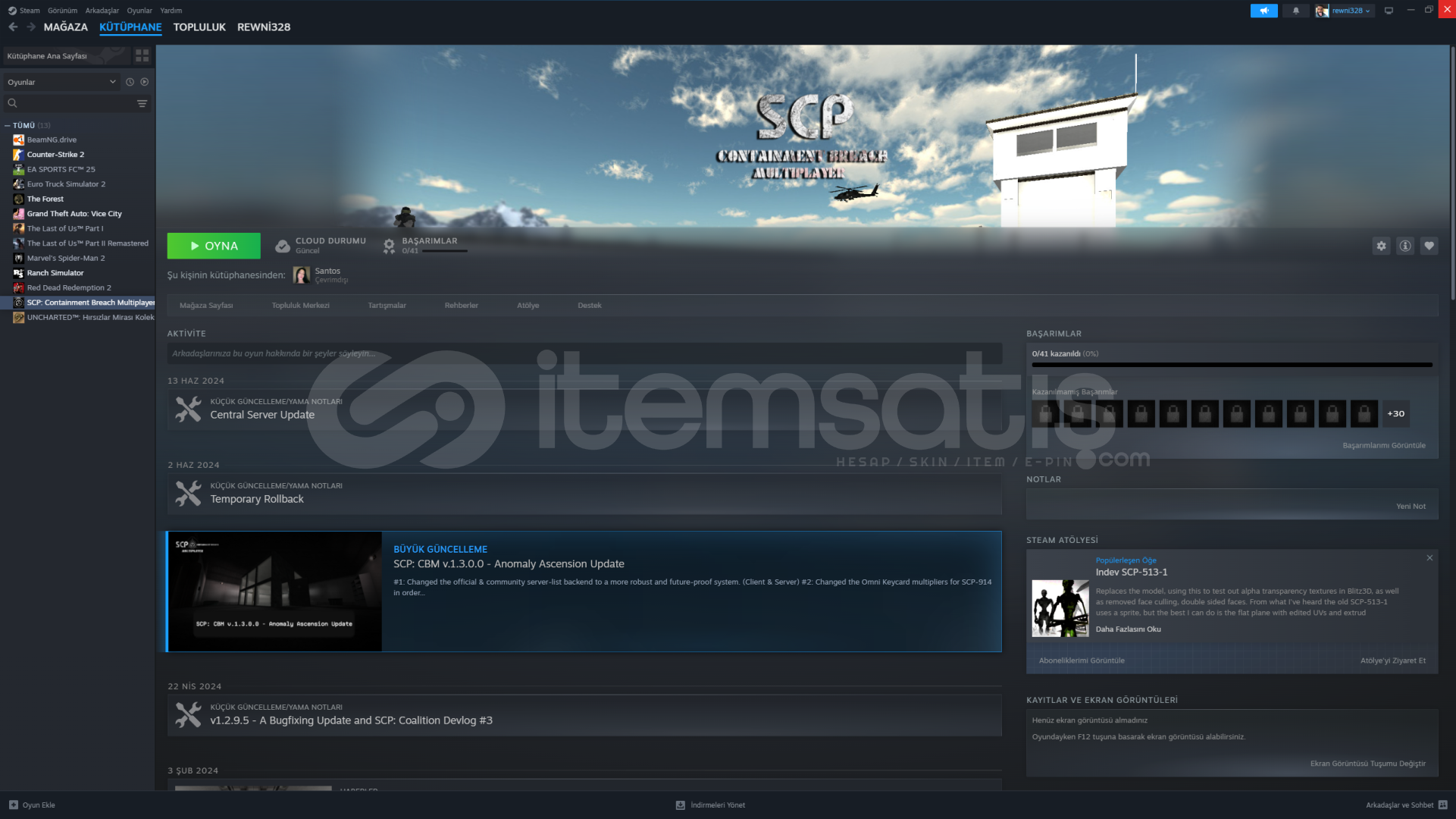This screenshot has height=819, width=1456.
Task: Select BeamNG.drive in game list
Action: [x=52, y=140]
